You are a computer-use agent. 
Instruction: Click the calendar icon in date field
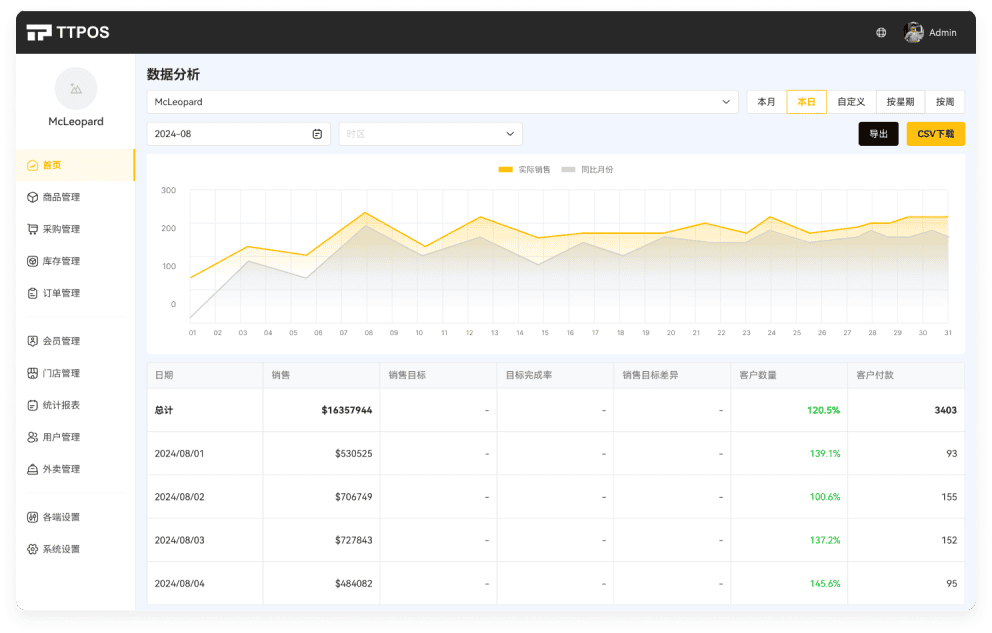[x=317, y=134]
